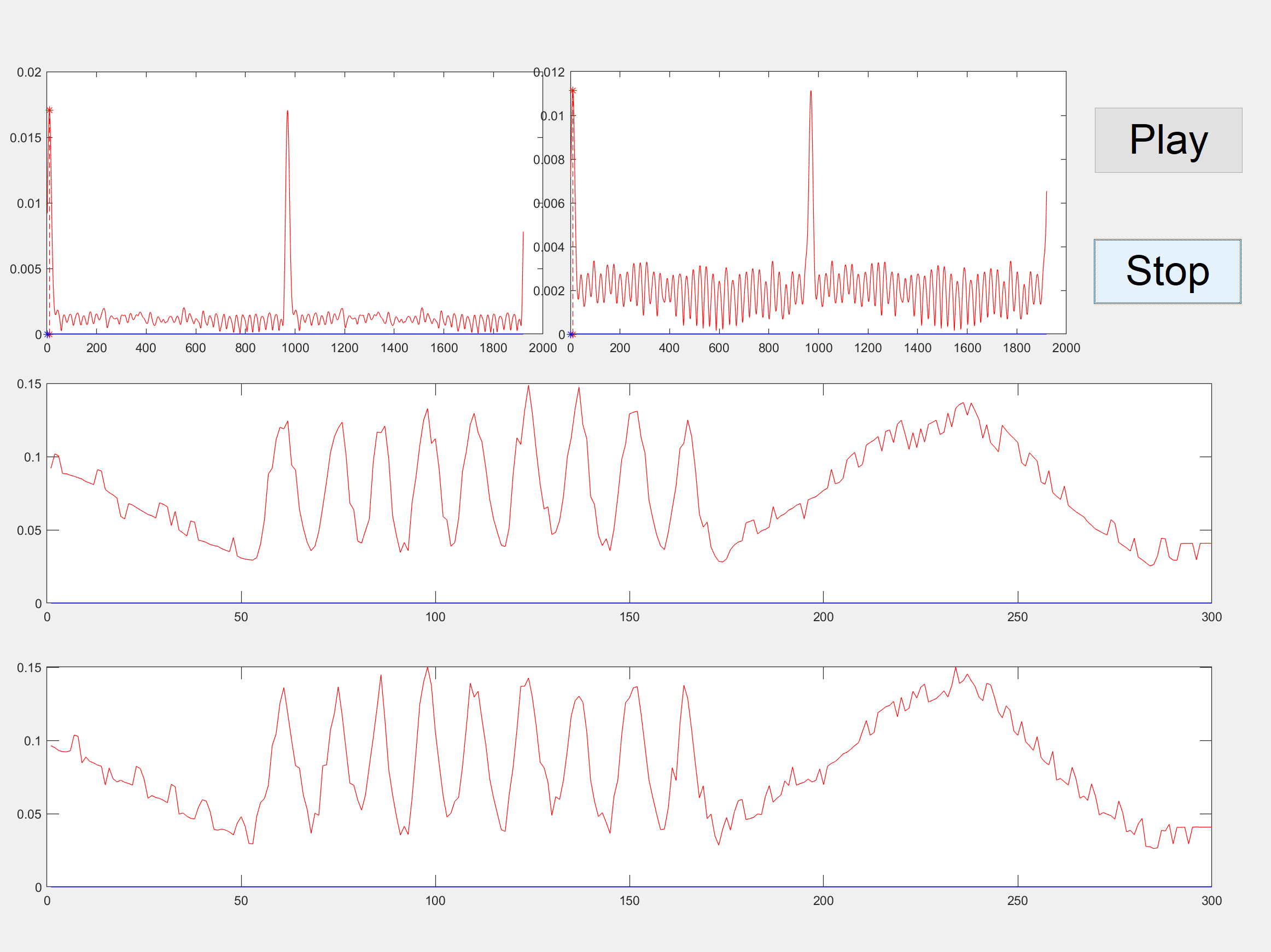Click blue star marker at top-left plot origin

[x=48, y=335]
